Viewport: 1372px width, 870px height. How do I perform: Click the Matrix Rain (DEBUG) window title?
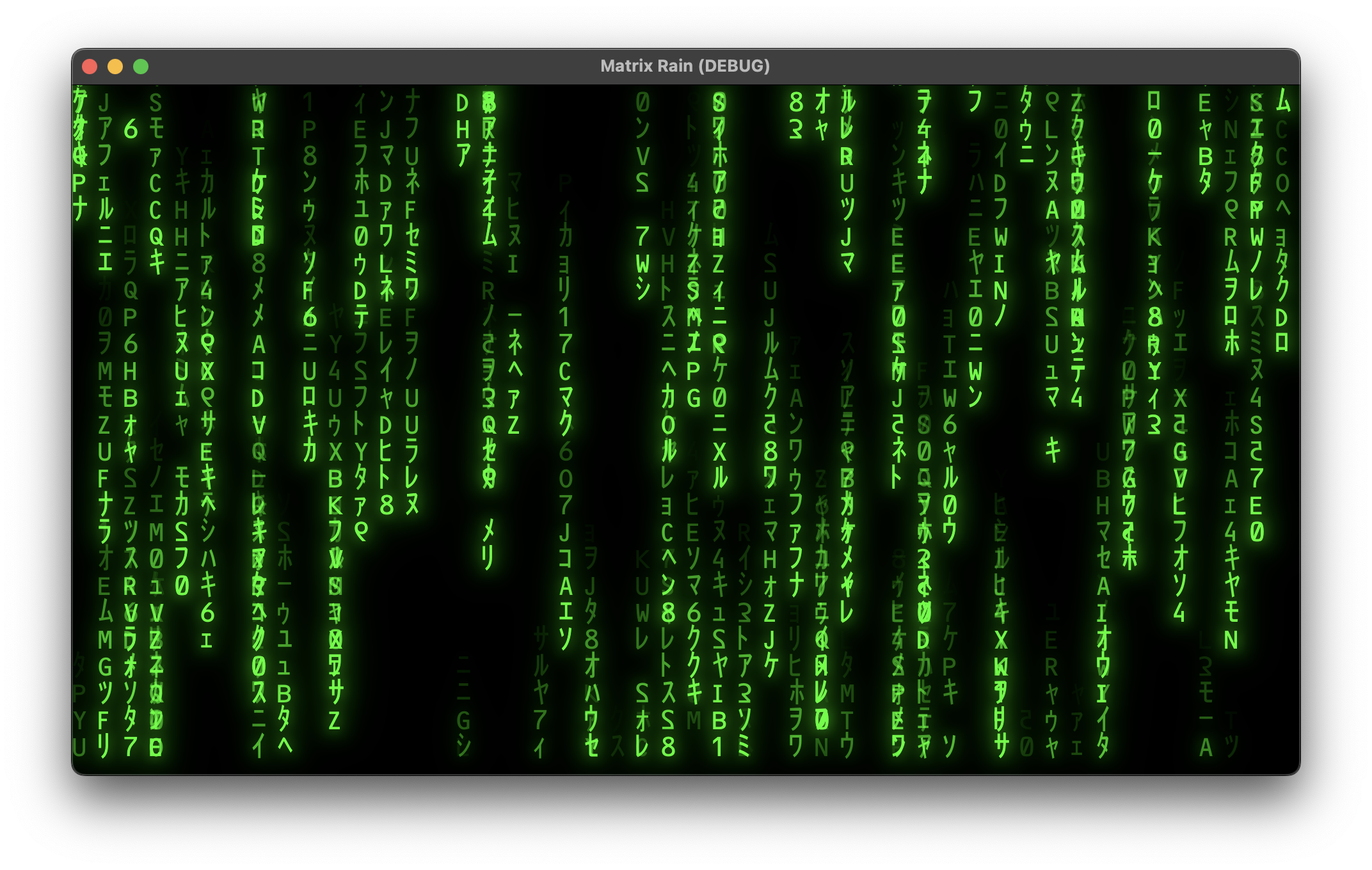click(685, 66)
